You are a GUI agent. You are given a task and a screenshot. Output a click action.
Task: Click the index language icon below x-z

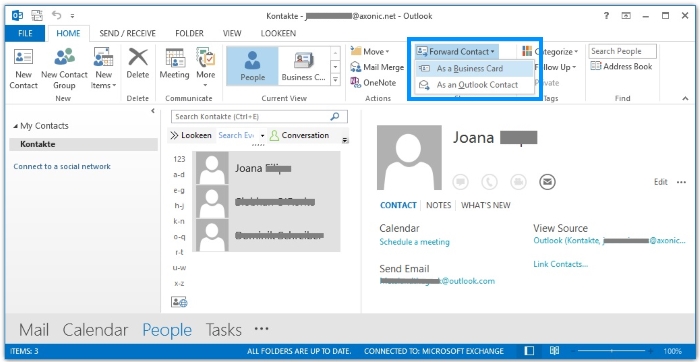pos(179,302)
